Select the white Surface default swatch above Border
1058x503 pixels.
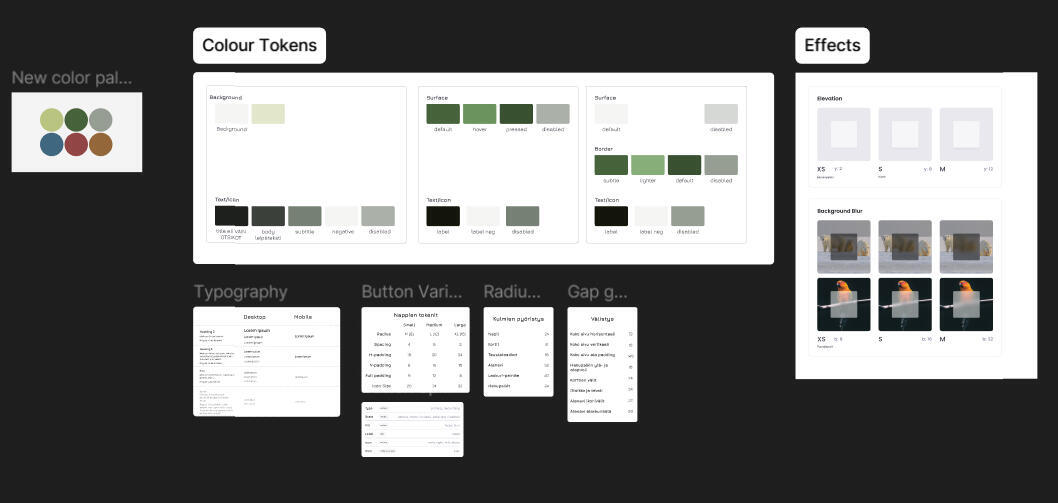tap(611, 113)
